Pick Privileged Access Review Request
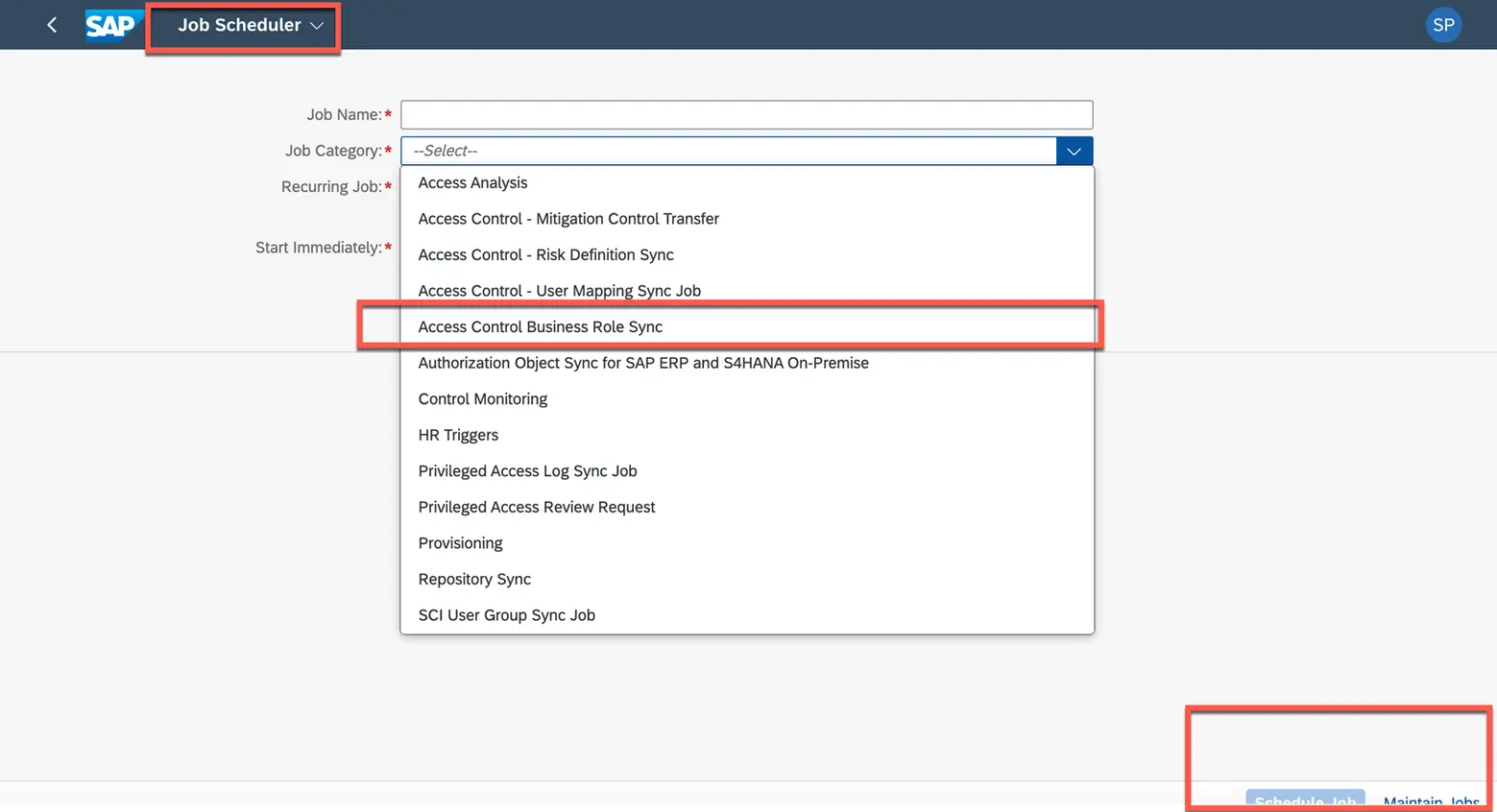This screenshot has width=1497, height=812. tap(536, 507)
